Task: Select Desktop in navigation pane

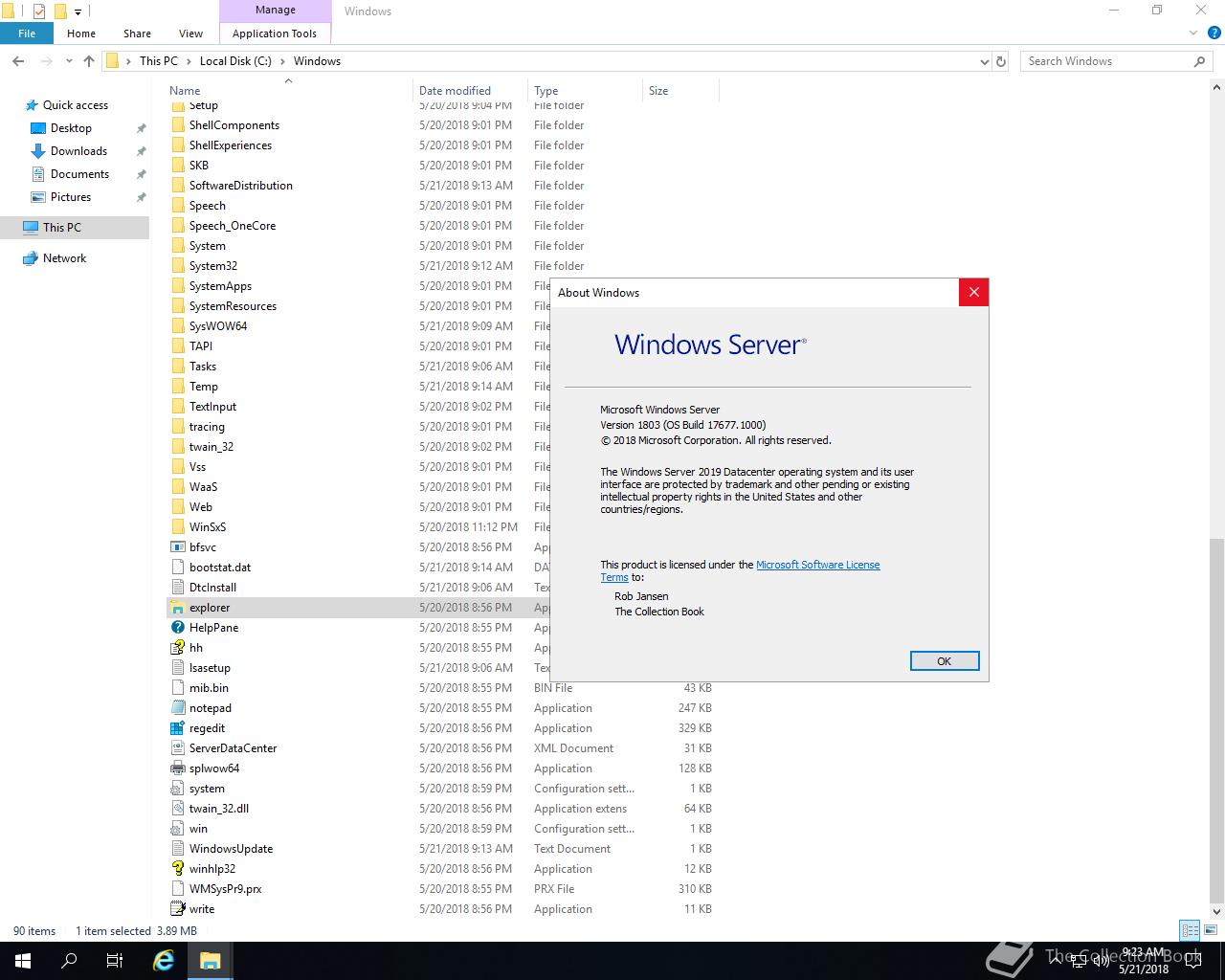Action: point(72,128)
